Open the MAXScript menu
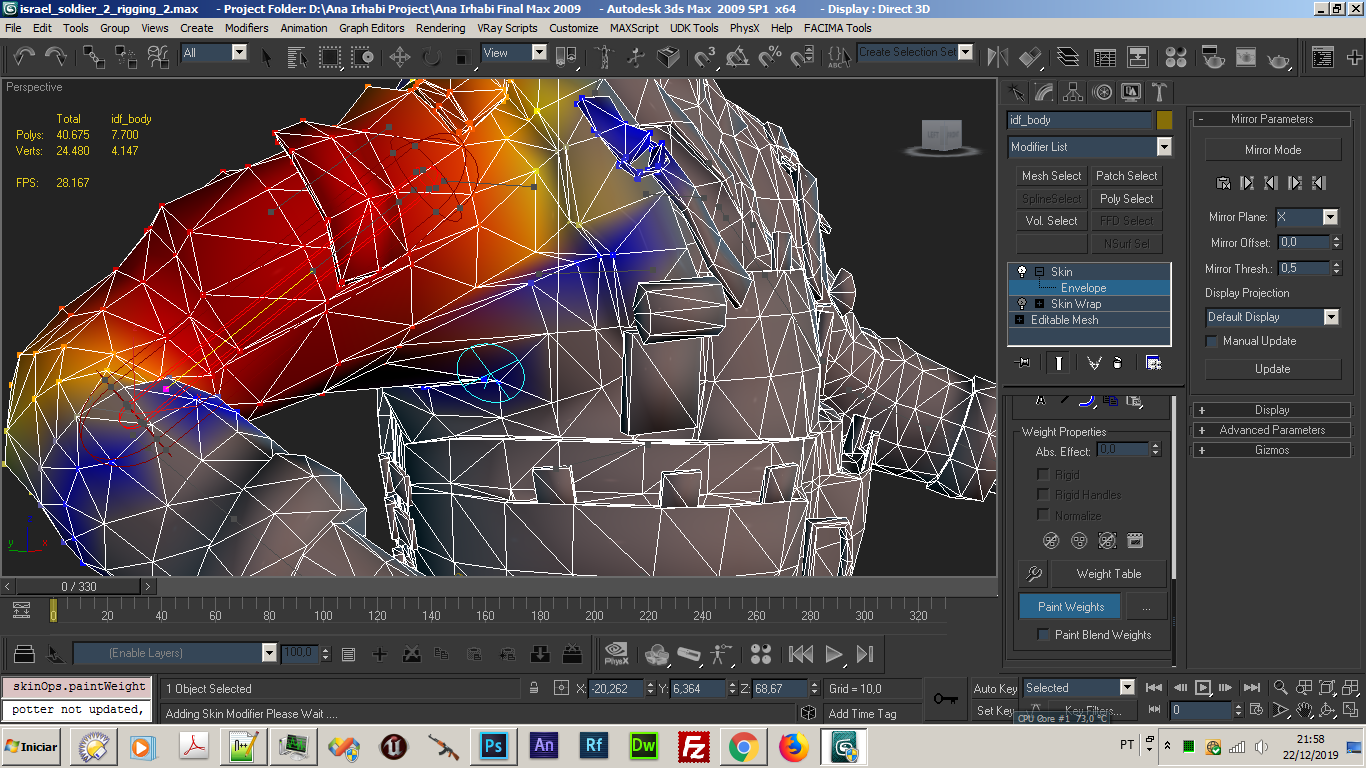1366x768 pixels. (x=634, y=28)
